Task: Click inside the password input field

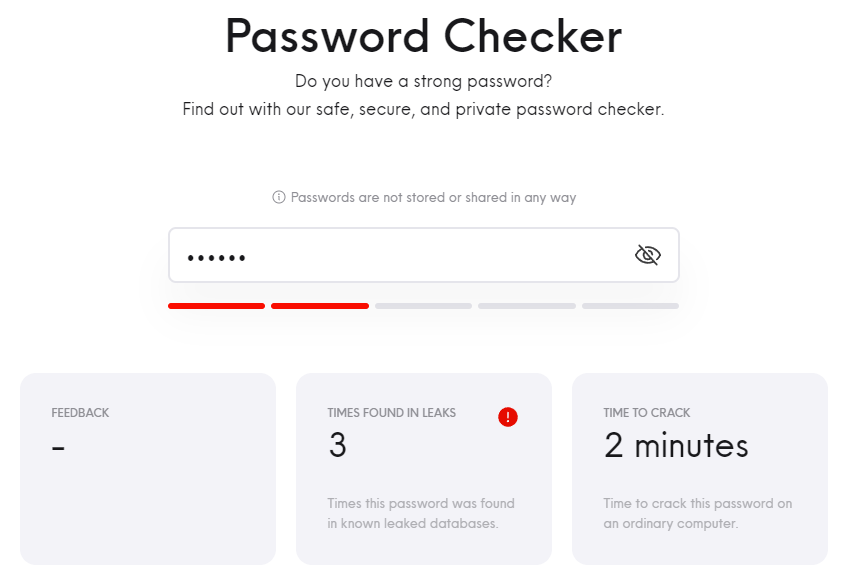Action: click(423, 255)
